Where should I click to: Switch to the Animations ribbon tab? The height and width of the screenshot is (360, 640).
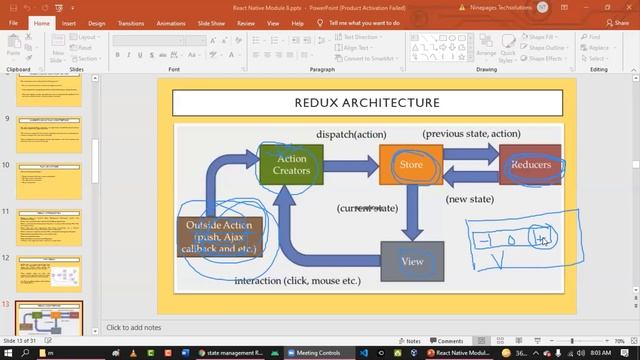[171, 23]
